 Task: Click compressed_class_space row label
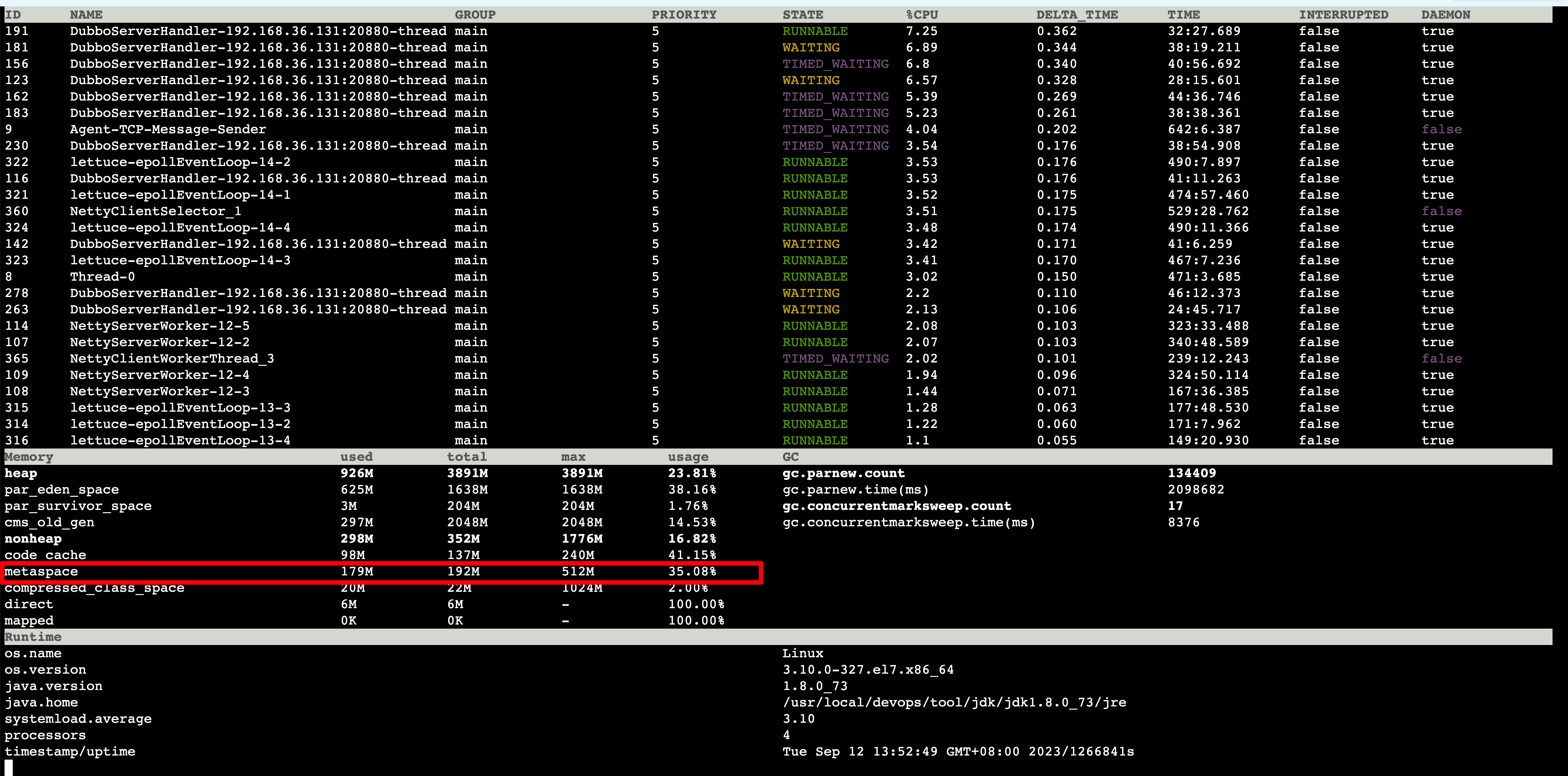(x=94, y=588)
